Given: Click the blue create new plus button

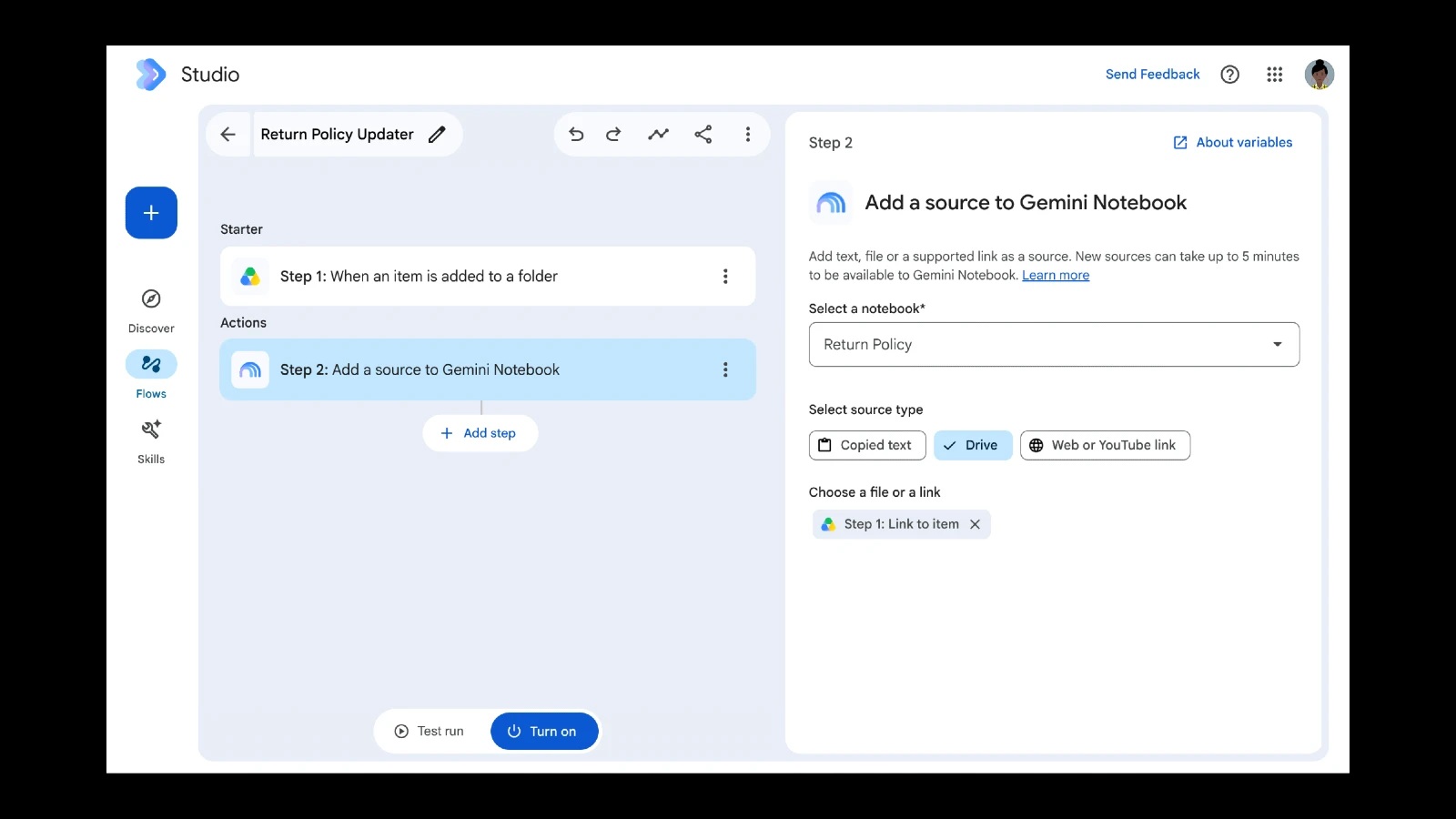Looking at the screenshot, I should [x=151, y=213].
